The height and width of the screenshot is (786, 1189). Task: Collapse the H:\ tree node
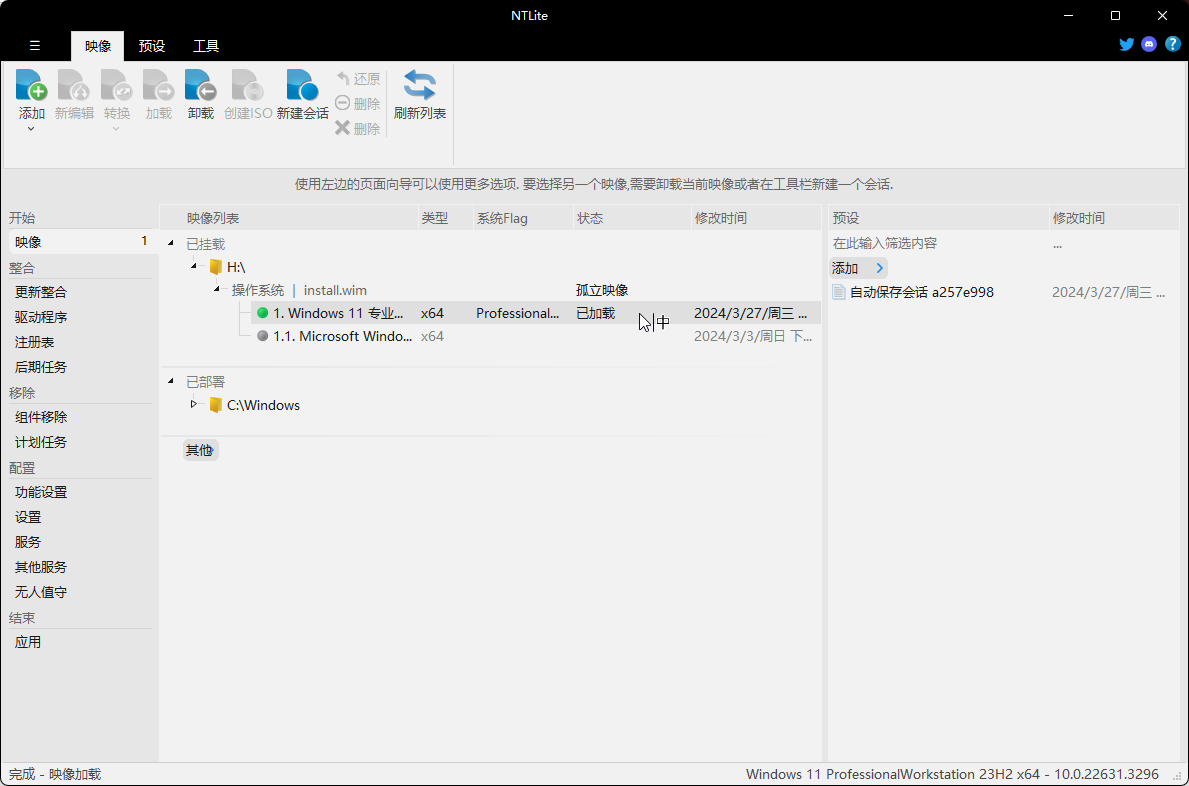[x=194, y=266]
